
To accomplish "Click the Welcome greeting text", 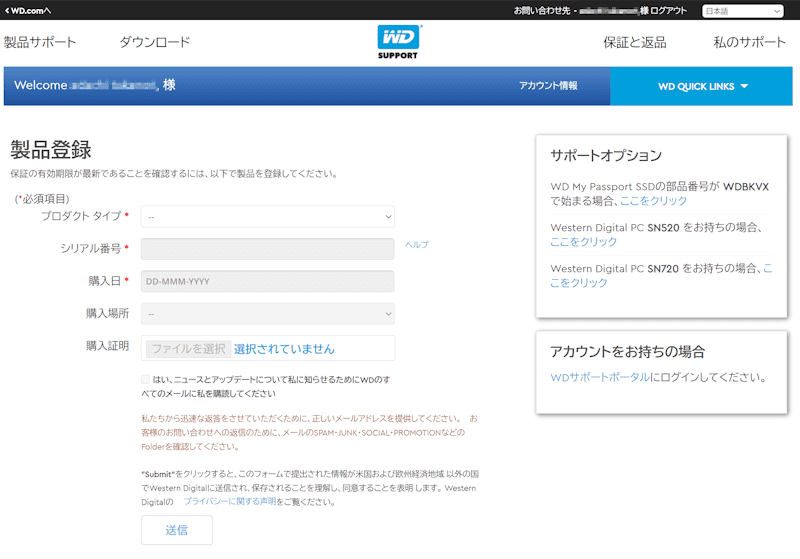I will (x=95, y=85).
